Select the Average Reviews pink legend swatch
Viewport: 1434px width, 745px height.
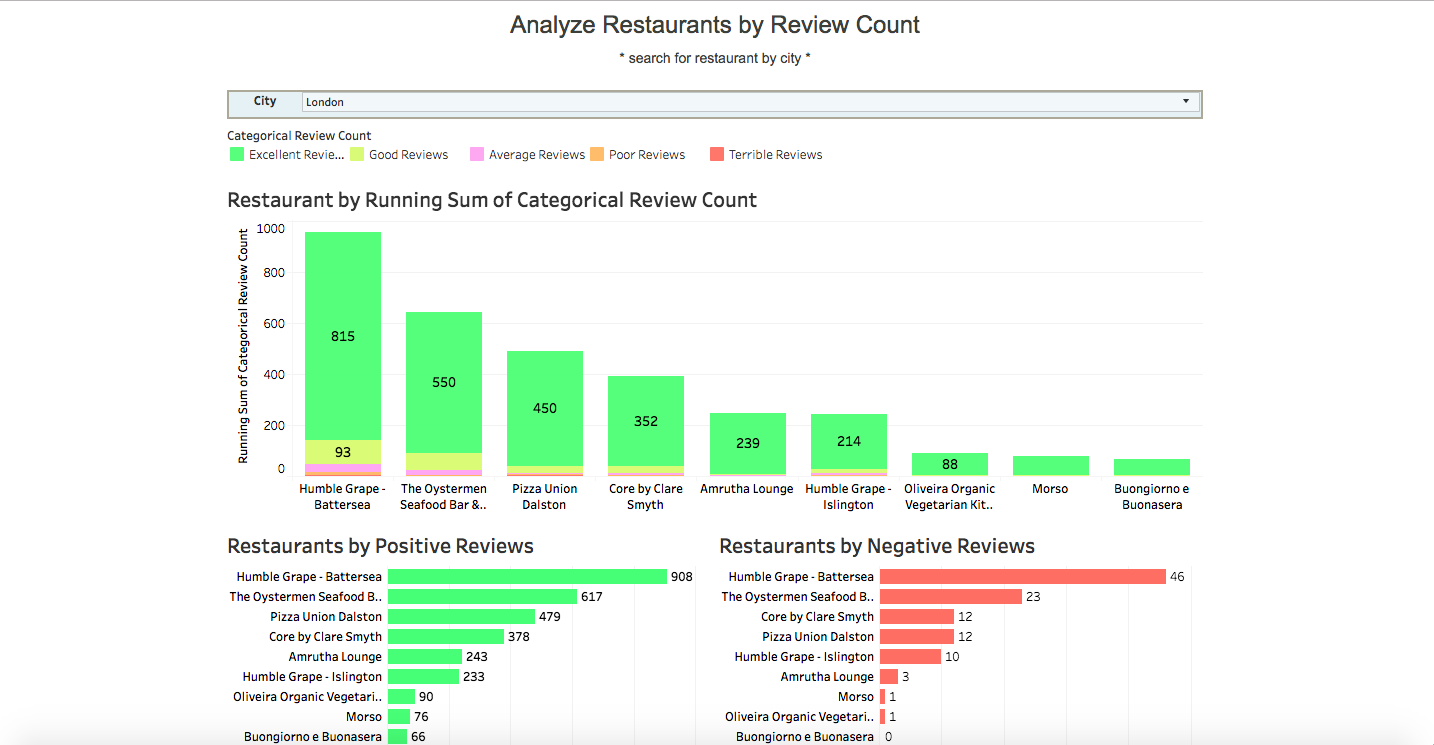[477, 154]
